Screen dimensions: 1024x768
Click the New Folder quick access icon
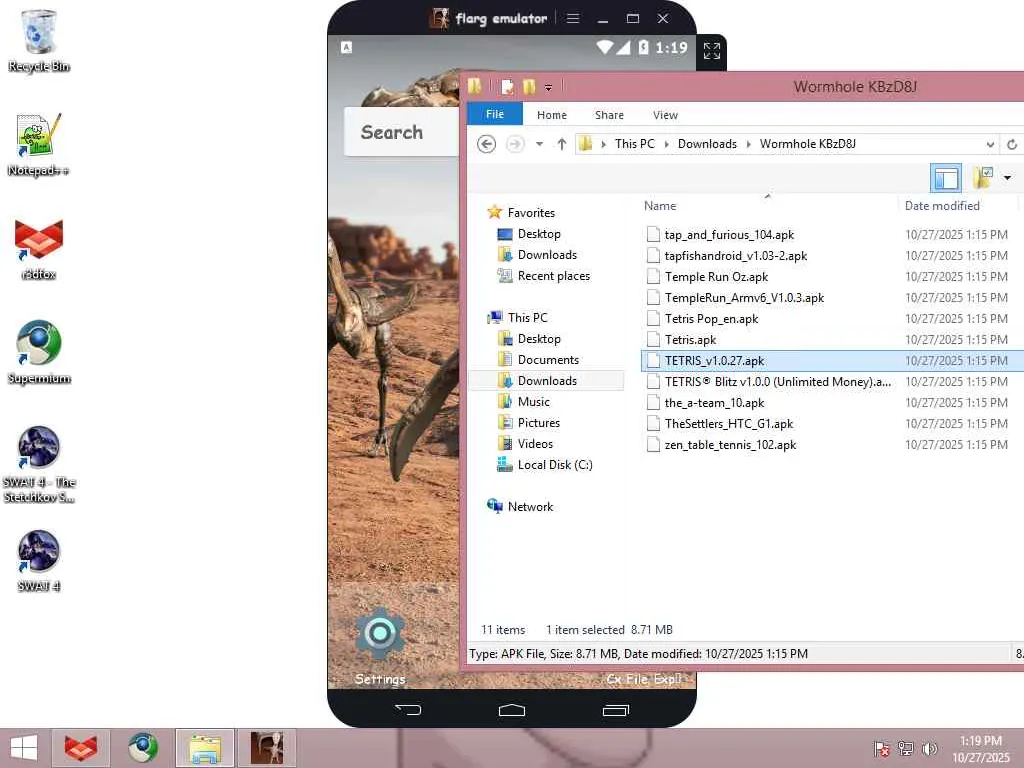click(529, 86)
